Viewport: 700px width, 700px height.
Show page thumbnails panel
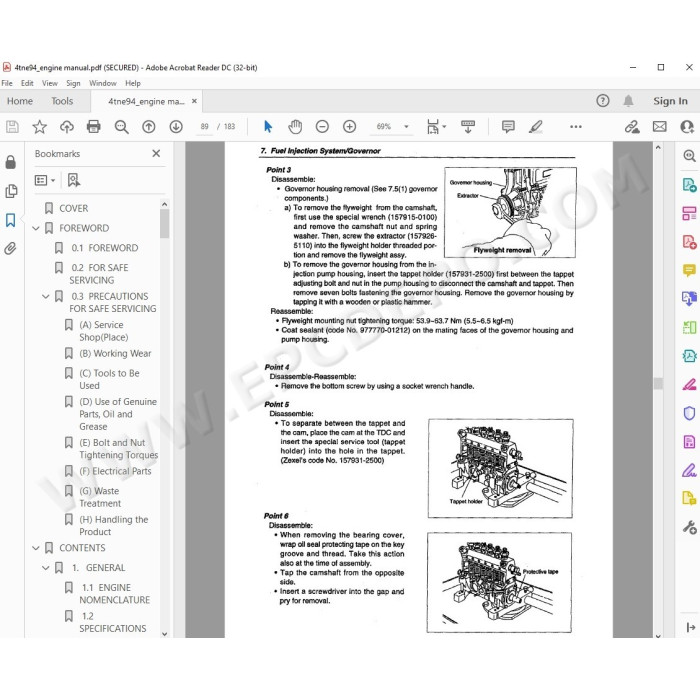(11, 191)
